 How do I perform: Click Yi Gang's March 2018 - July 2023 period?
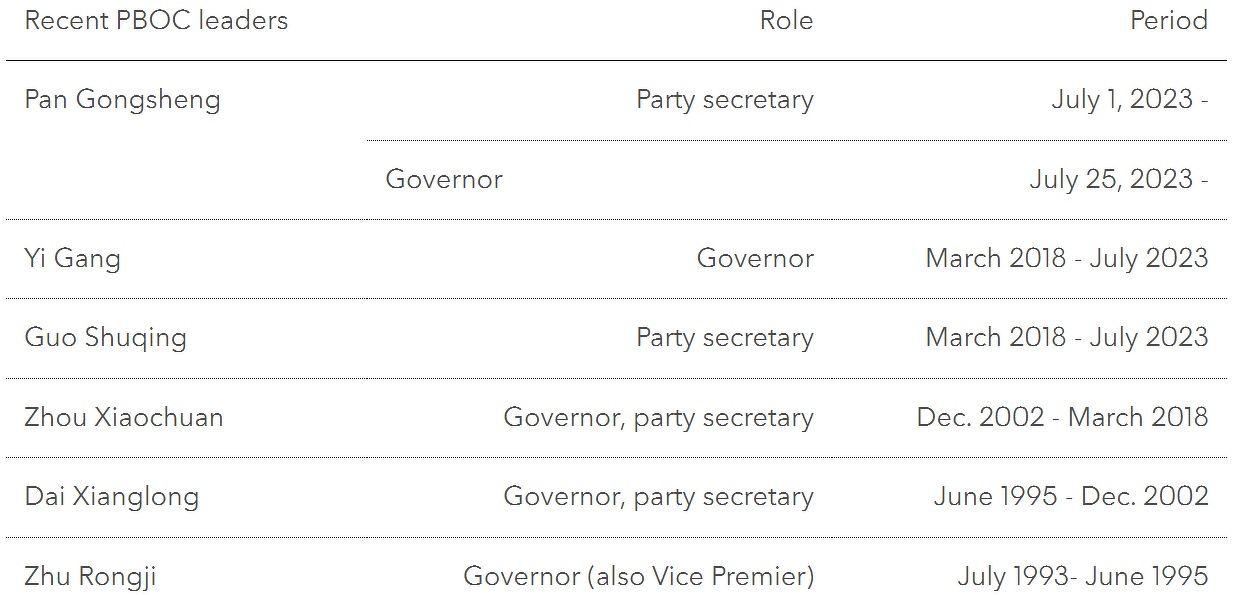[x=1066, y=258]
